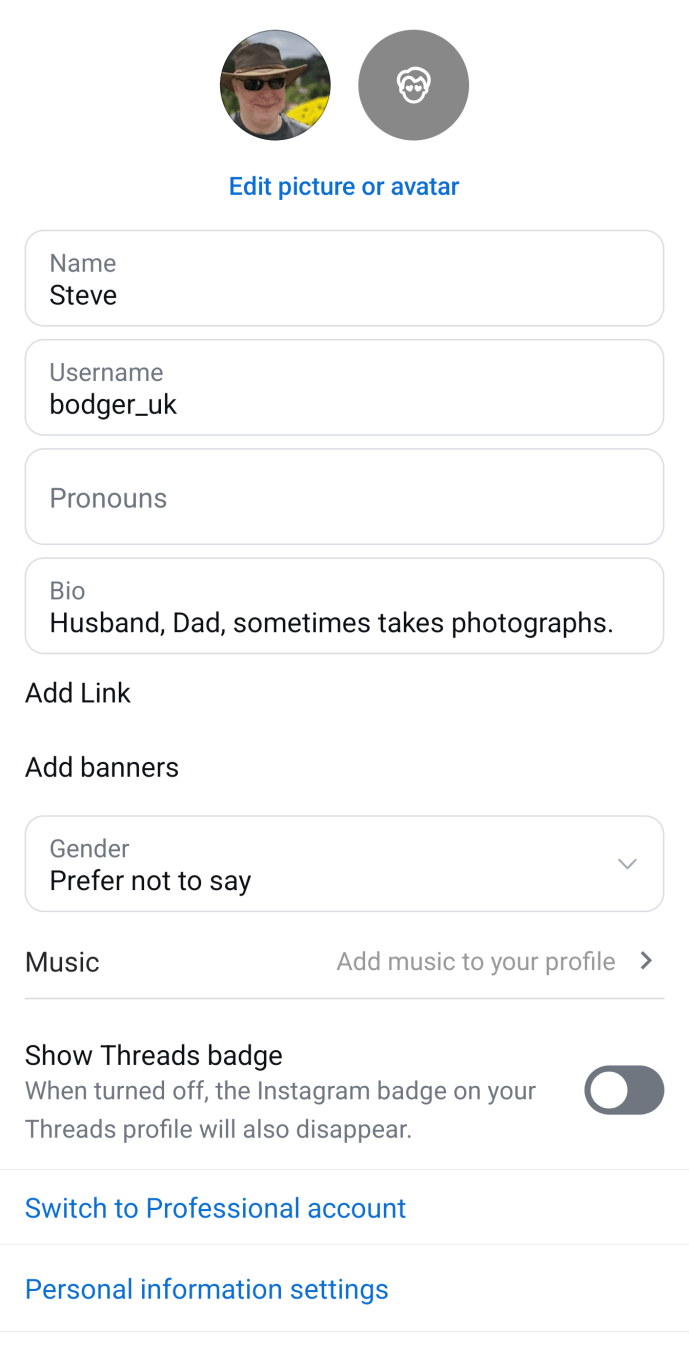
Task: Click the right arrow beside Music
Action: 646,961
